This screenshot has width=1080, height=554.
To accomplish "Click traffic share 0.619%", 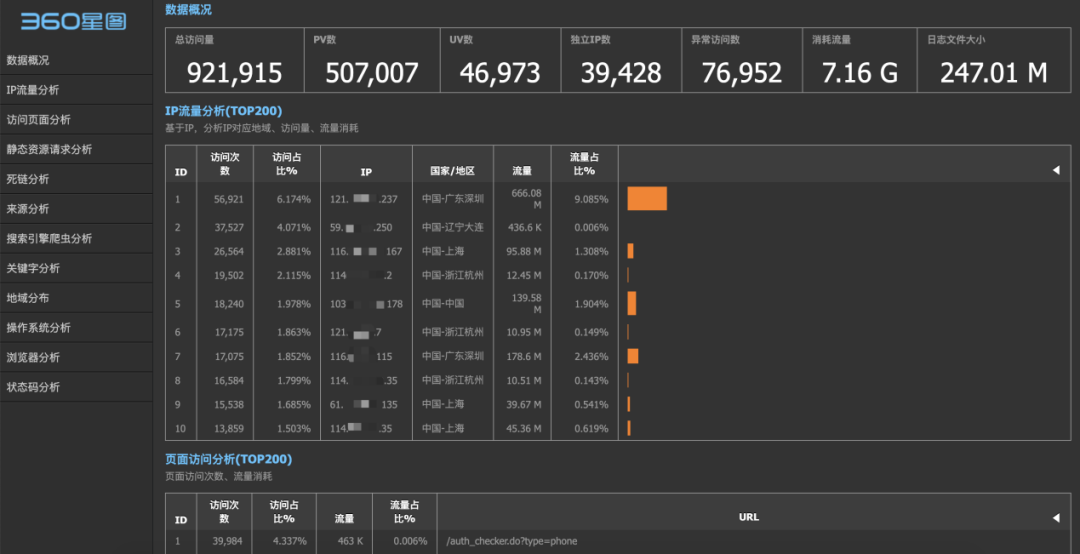I will [591, 429].
